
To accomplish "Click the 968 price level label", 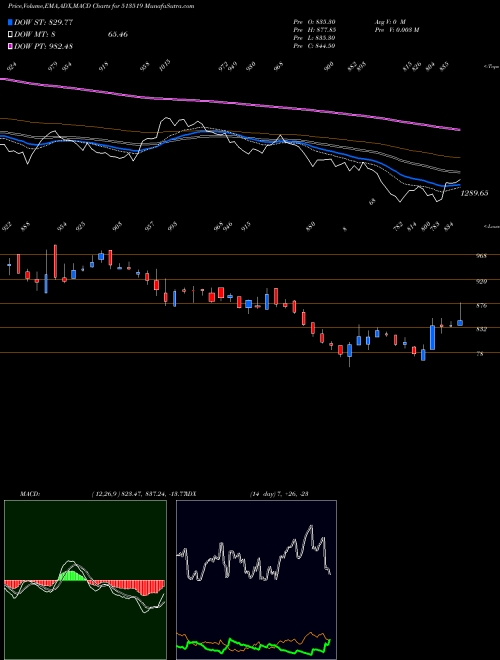I will 481,256.
